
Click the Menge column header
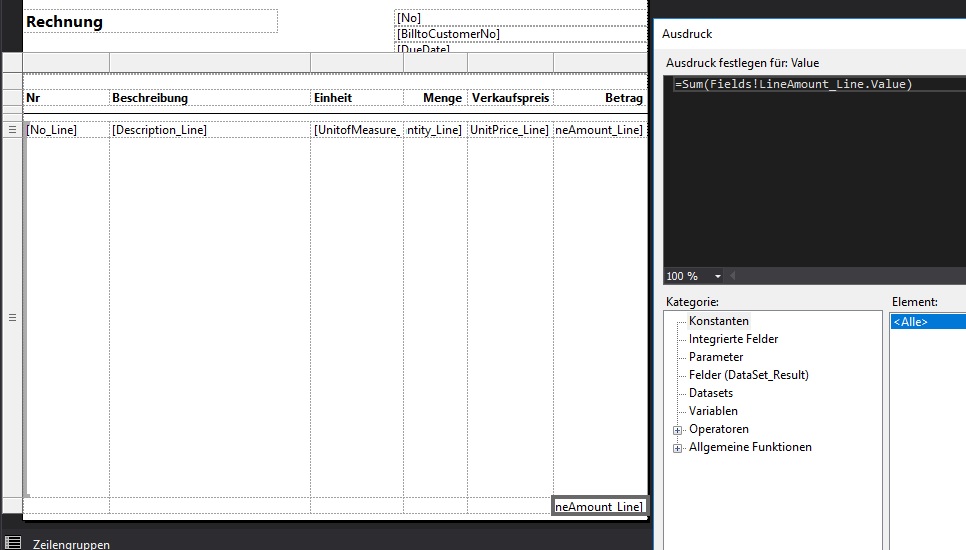click(x=436, y=98)
